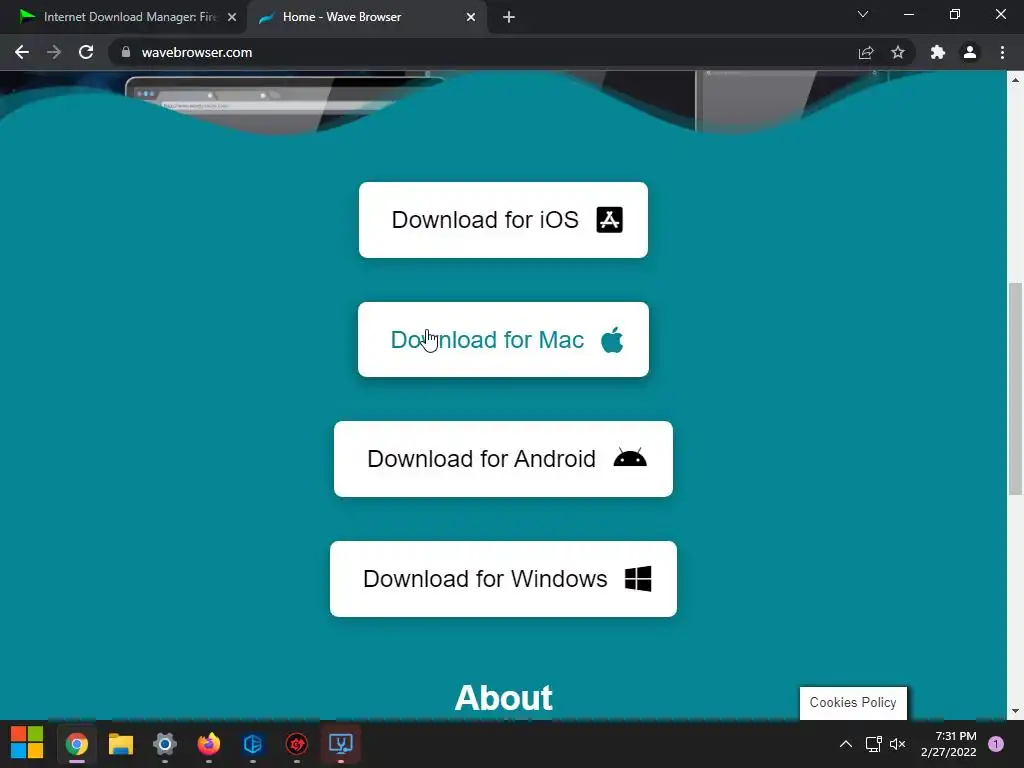The height and width of the screenshot is (768, 1024).
Task: Click the browser back arrow
Action: click(22, 52)
